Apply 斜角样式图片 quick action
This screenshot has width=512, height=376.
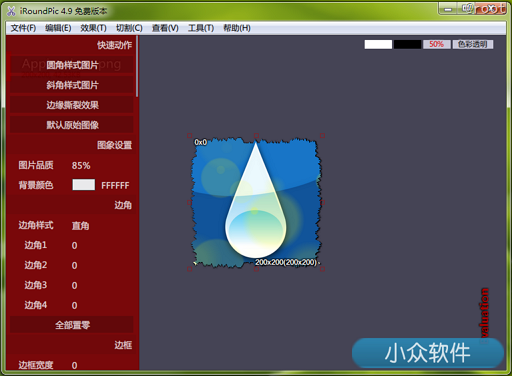[x=72, y=85]
